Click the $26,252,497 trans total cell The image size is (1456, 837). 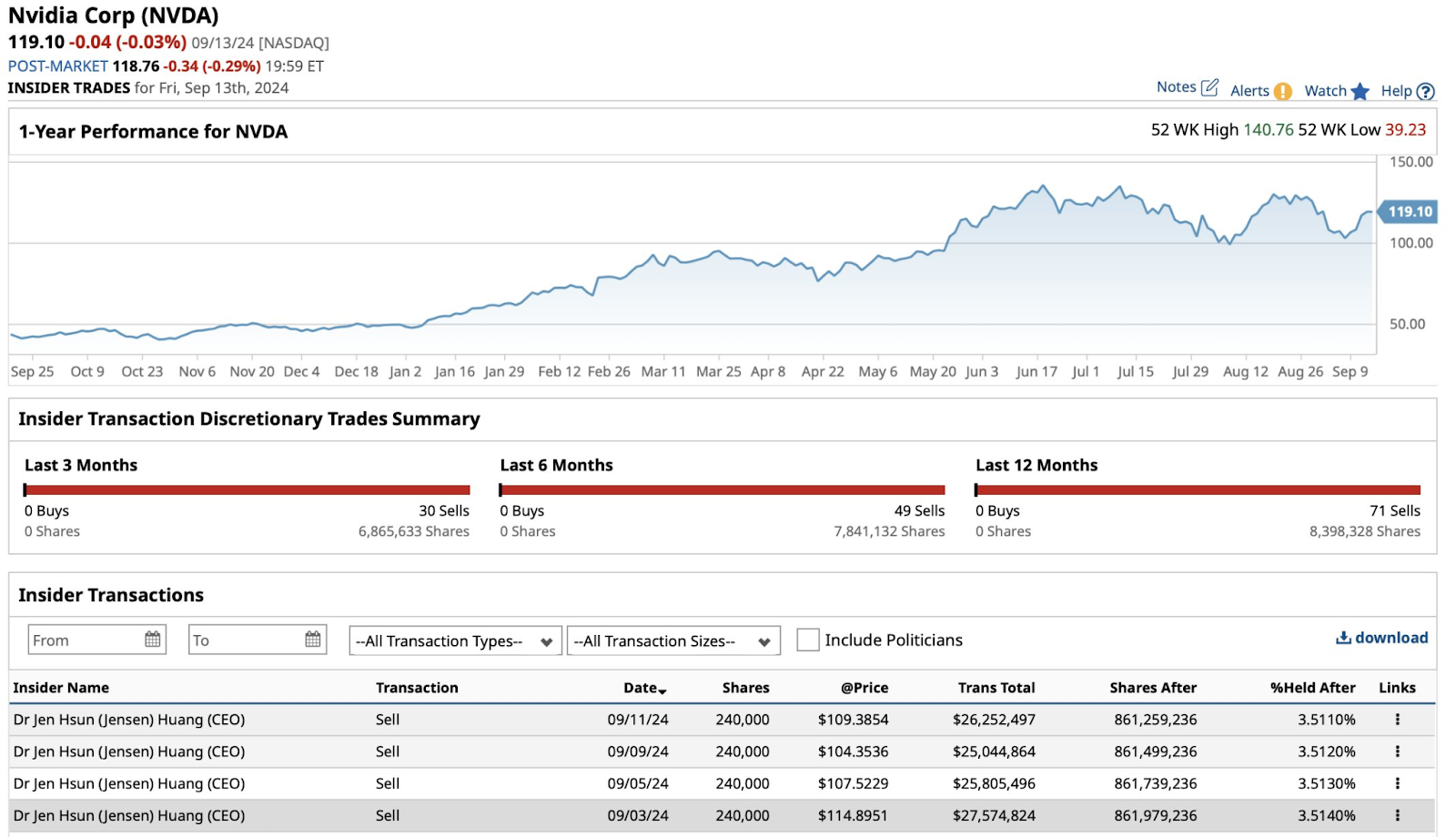(x=994, y=720)
